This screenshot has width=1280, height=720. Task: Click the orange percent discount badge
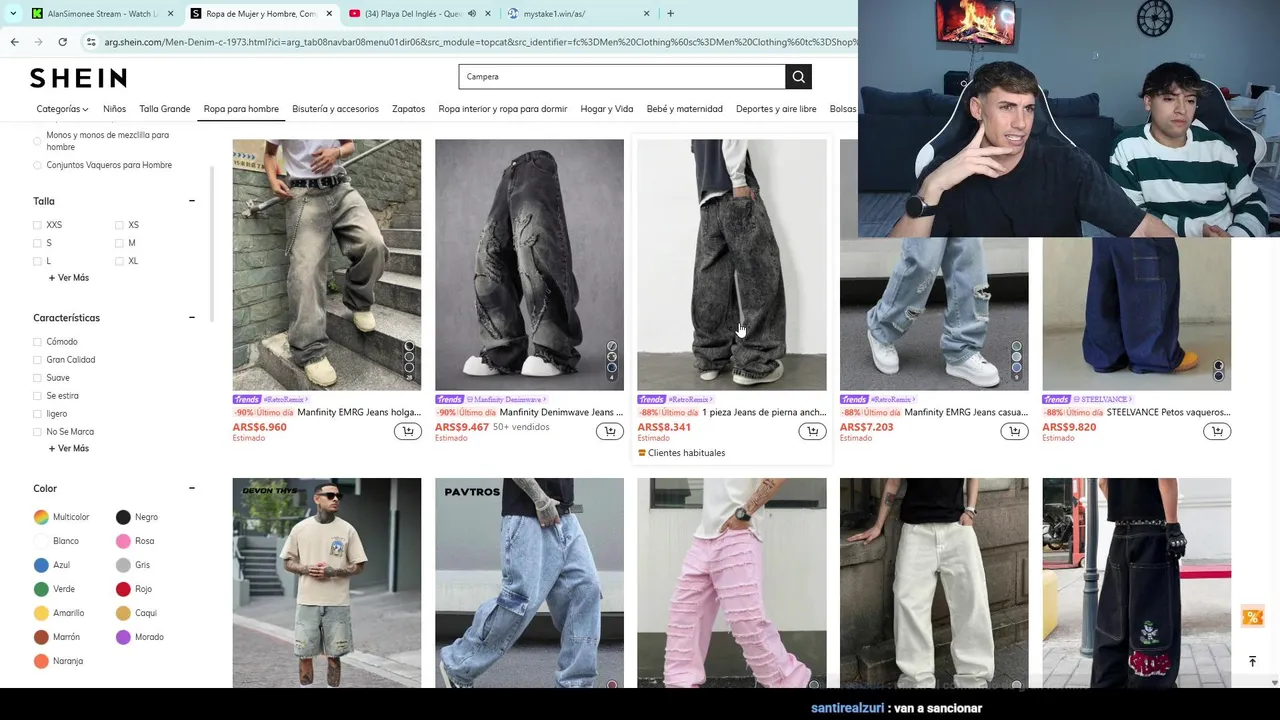1252,617
